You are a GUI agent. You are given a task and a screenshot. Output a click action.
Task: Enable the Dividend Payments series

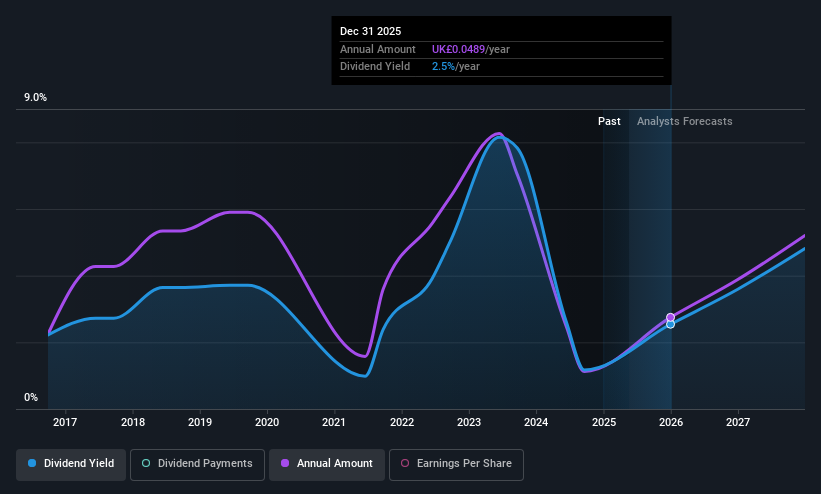197,464
